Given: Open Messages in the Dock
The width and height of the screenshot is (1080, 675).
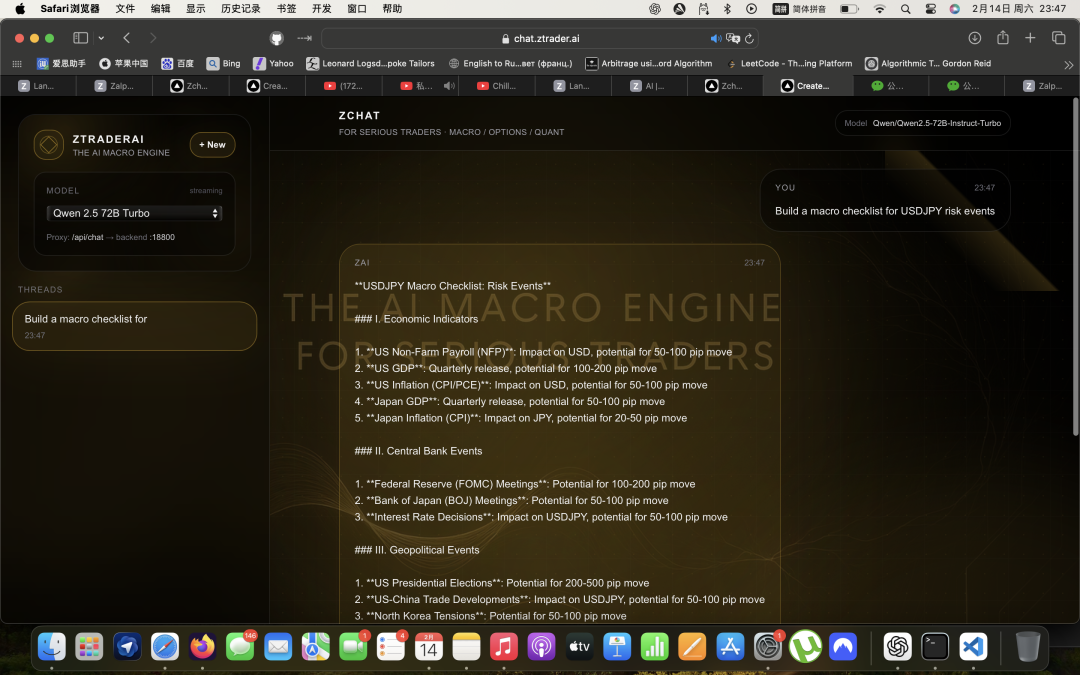Looking at the screenshot, I should tap(240, 647).
